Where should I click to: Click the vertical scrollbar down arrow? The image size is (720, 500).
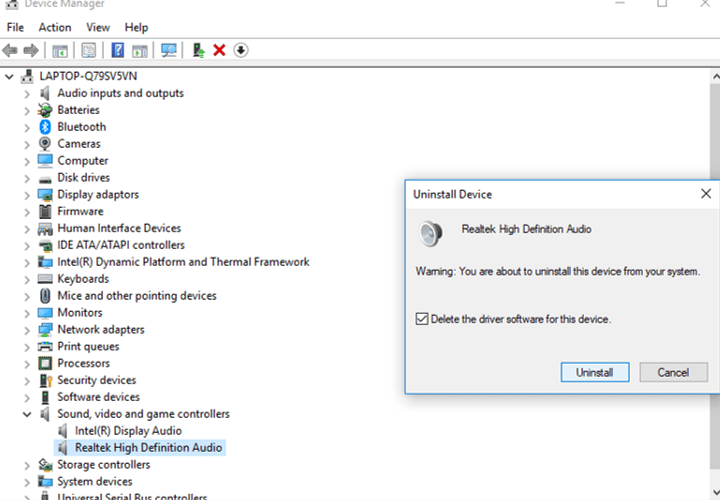pyautogui.click(x=715, y=492)
